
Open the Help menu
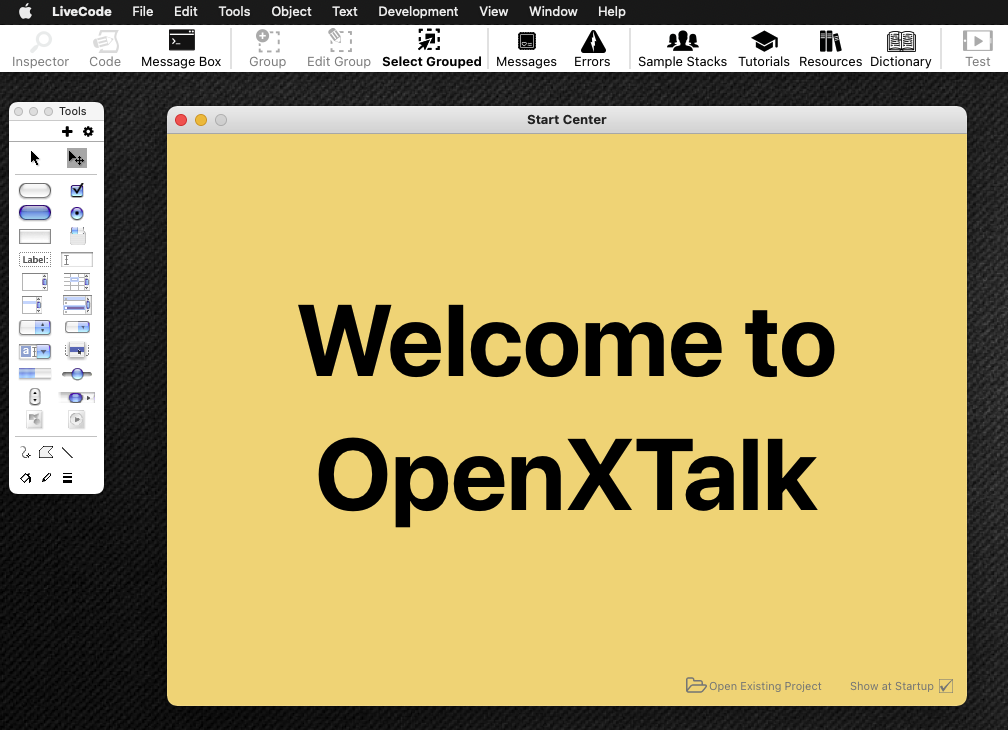611,12
